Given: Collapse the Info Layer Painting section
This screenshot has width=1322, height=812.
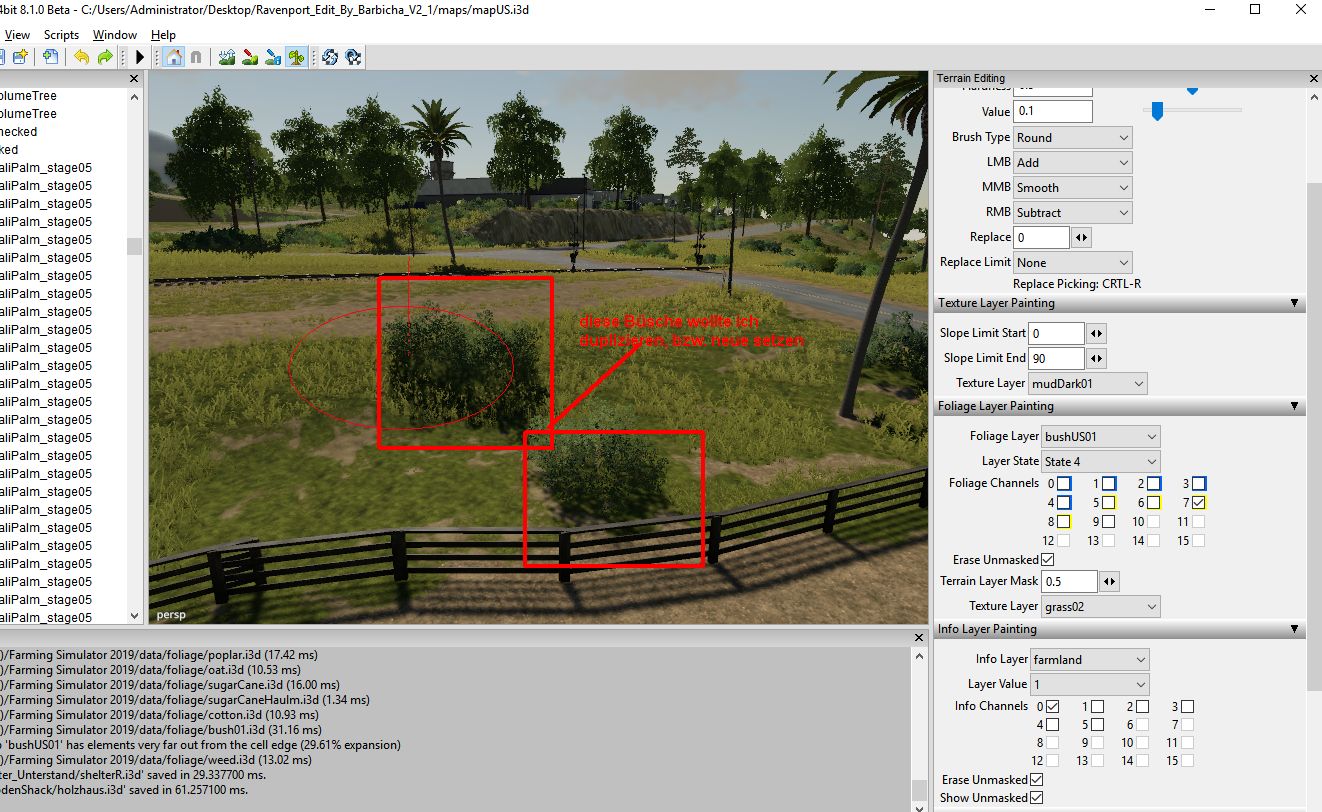Looking at the screenshot, I should click(x=1294, y=629).
